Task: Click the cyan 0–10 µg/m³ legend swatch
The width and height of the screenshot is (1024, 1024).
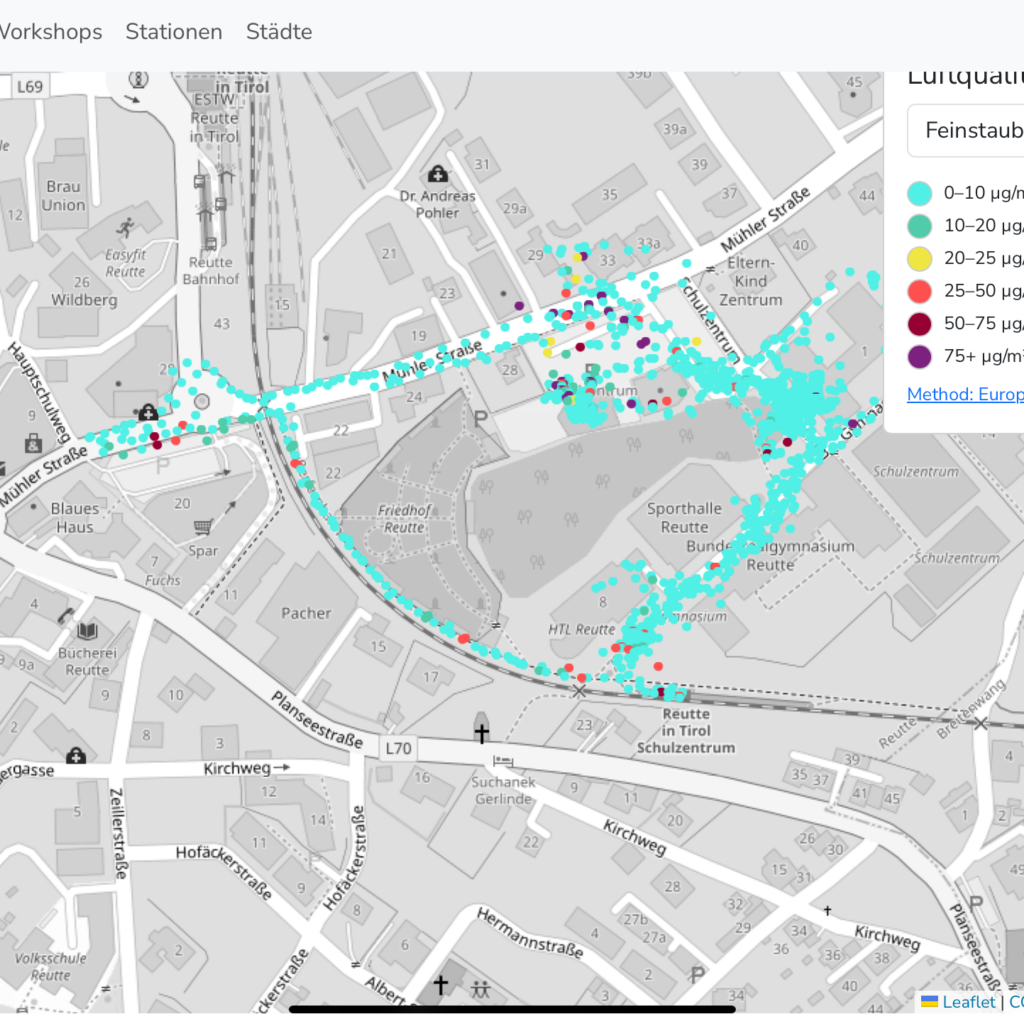Action: 920,193
